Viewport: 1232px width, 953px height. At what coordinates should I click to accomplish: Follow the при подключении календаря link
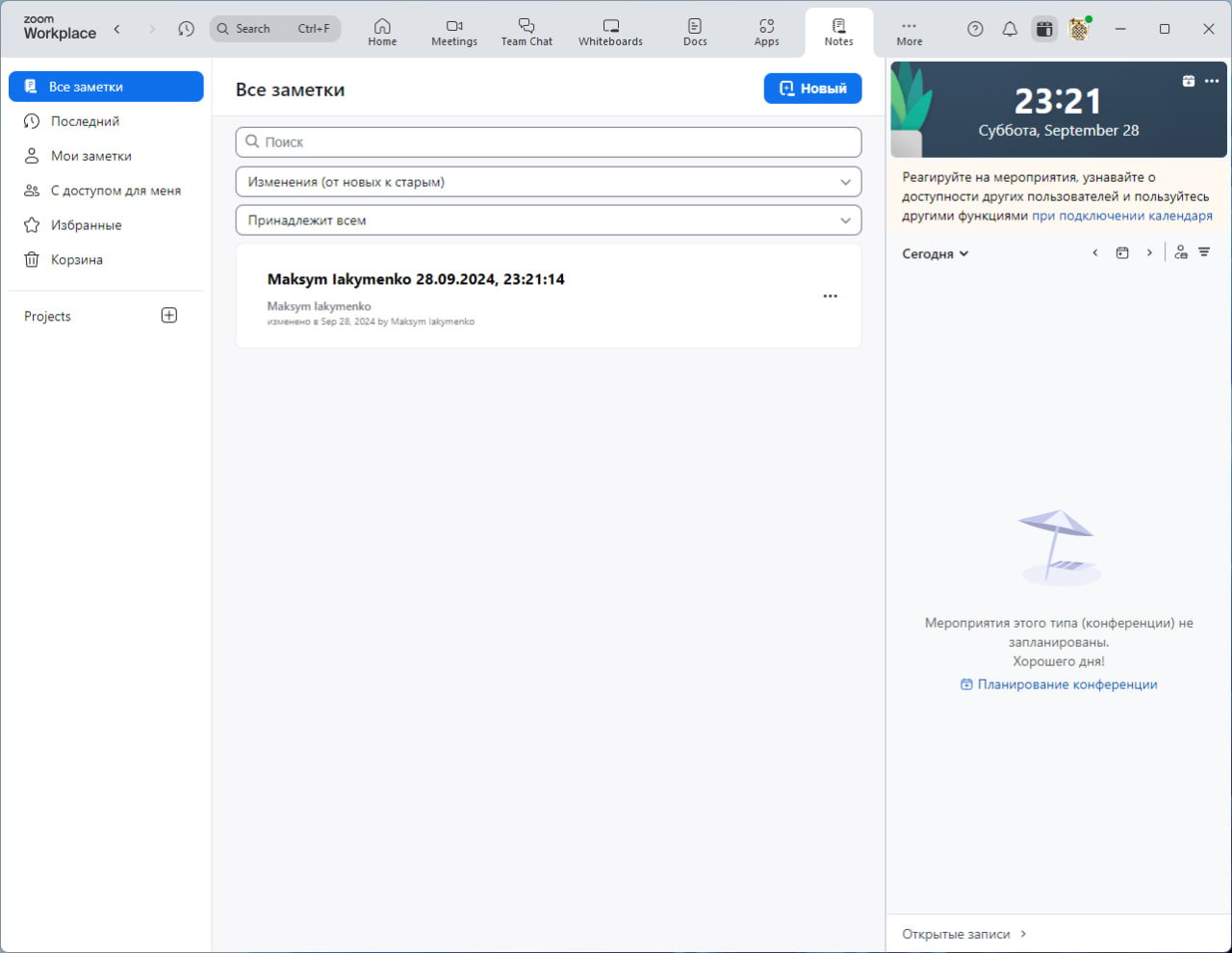point(1122,216)
